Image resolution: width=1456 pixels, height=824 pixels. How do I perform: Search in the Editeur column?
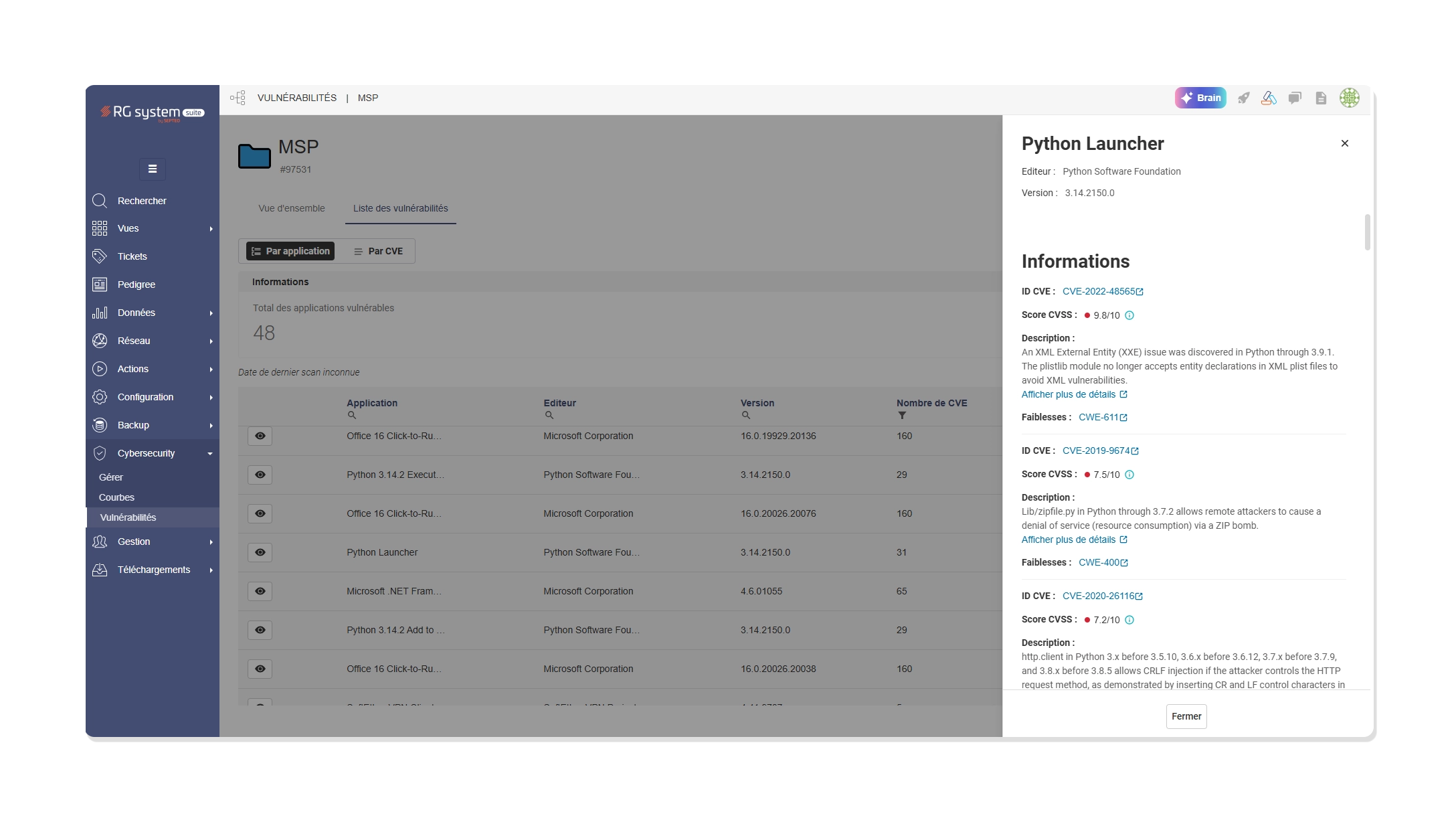(x=549, y=416)
